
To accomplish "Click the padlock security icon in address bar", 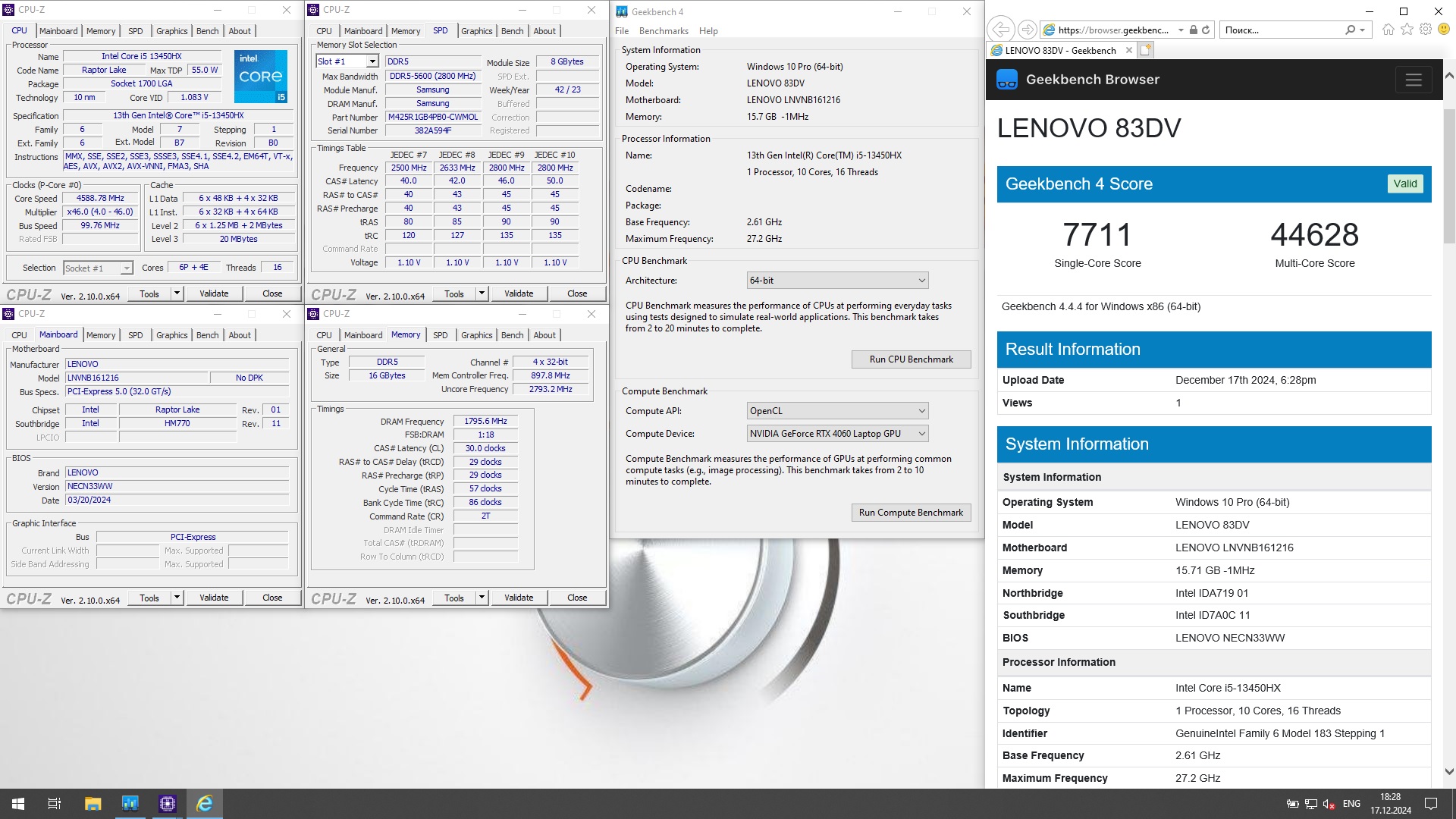I will tap(1193, 30).
